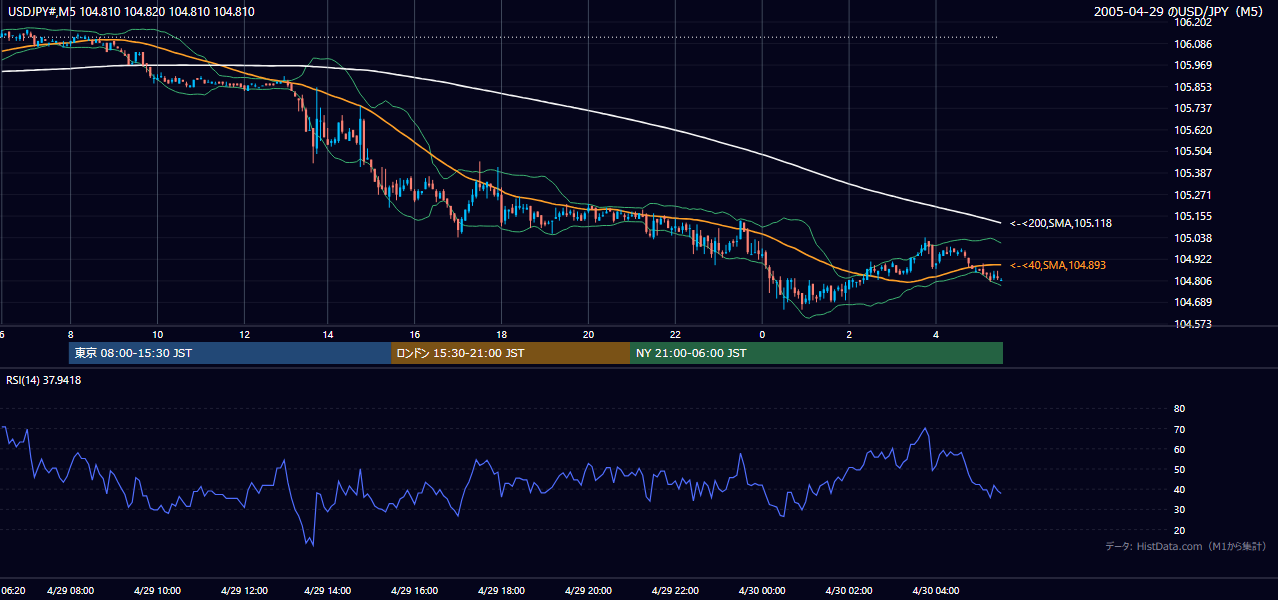Click RSI scale value 30
1278x600 pixels.
1179,510
